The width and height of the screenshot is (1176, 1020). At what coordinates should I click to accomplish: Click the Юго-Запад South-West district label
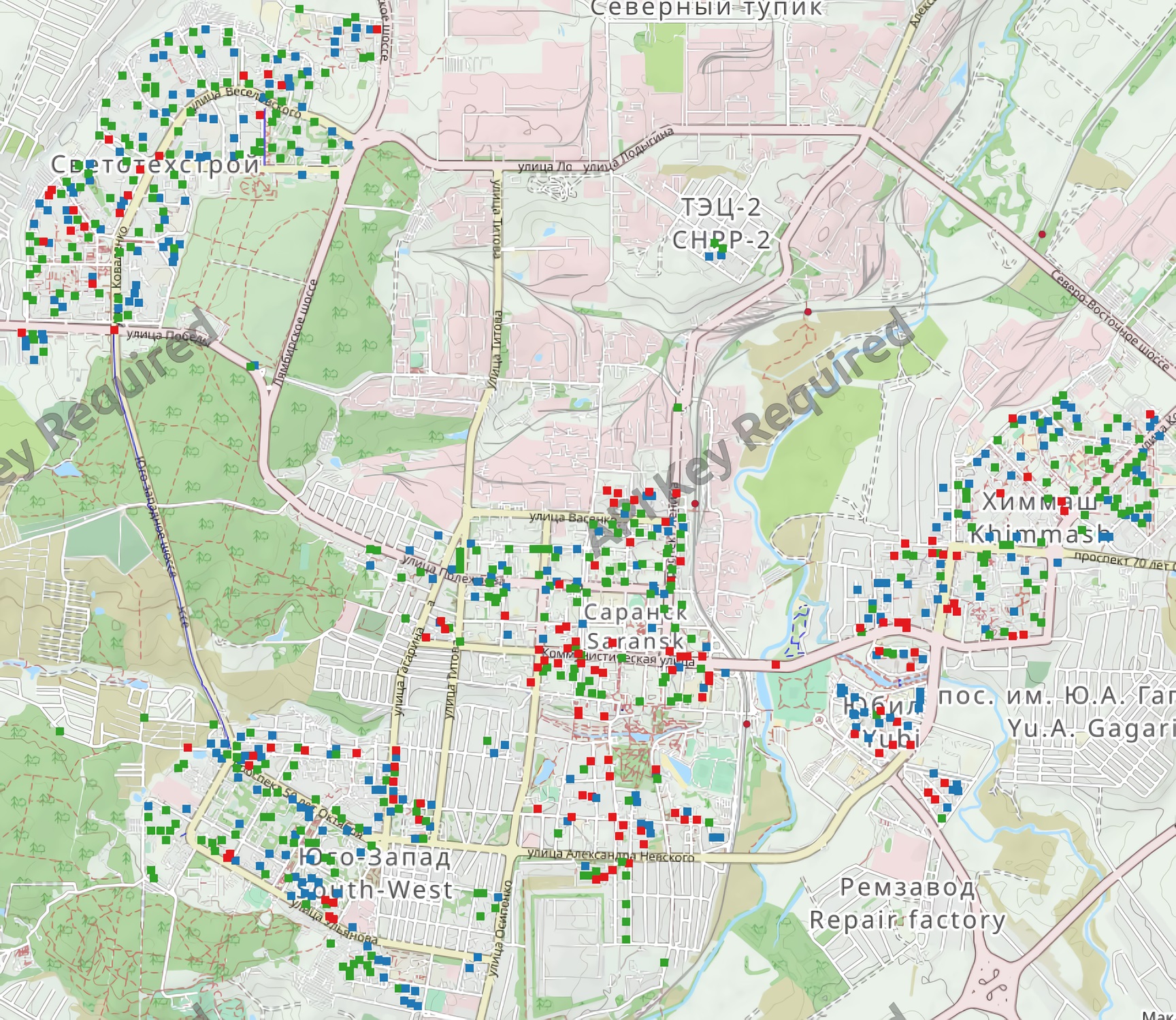(375, 873)
